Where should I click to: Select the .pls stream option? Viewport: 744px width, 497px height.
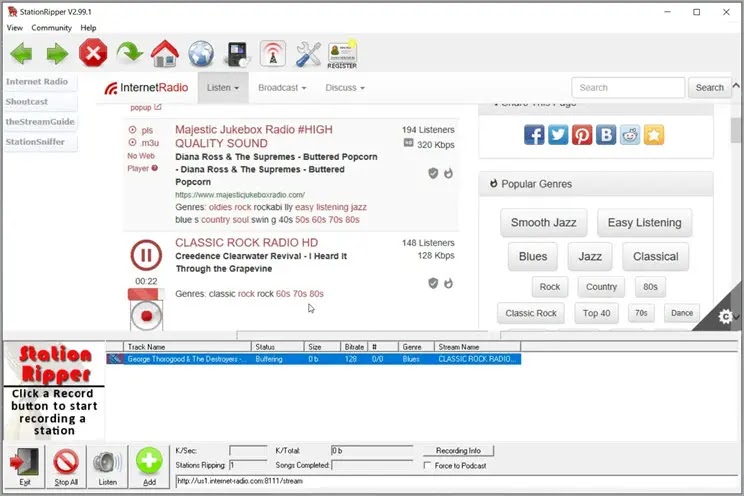[x=140, y=130]
